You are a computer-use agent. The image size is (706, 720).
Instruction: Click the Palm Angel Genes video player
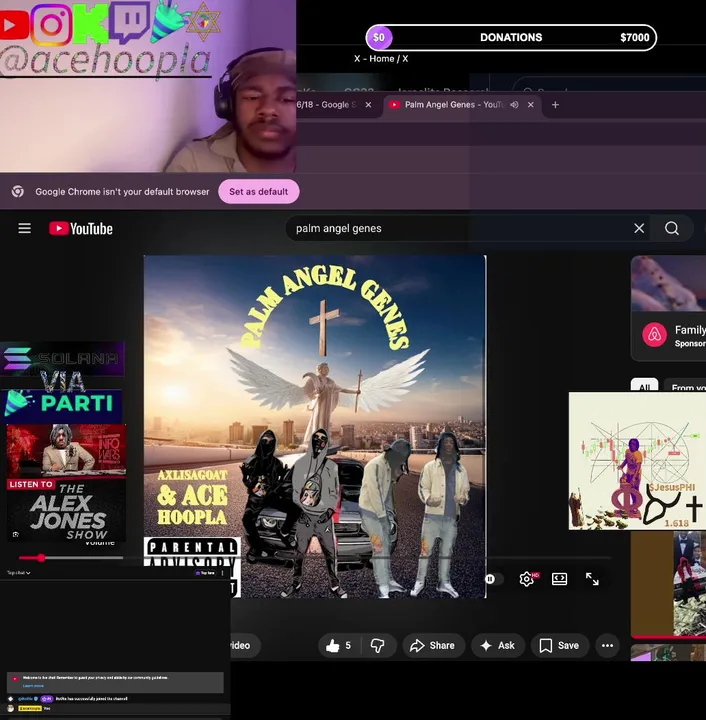coord(315,426)
